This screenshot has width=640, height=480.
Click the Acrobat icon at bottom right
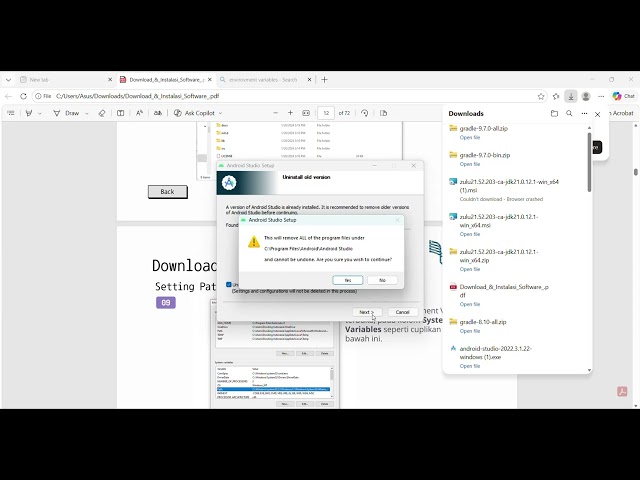coord(622,391)
